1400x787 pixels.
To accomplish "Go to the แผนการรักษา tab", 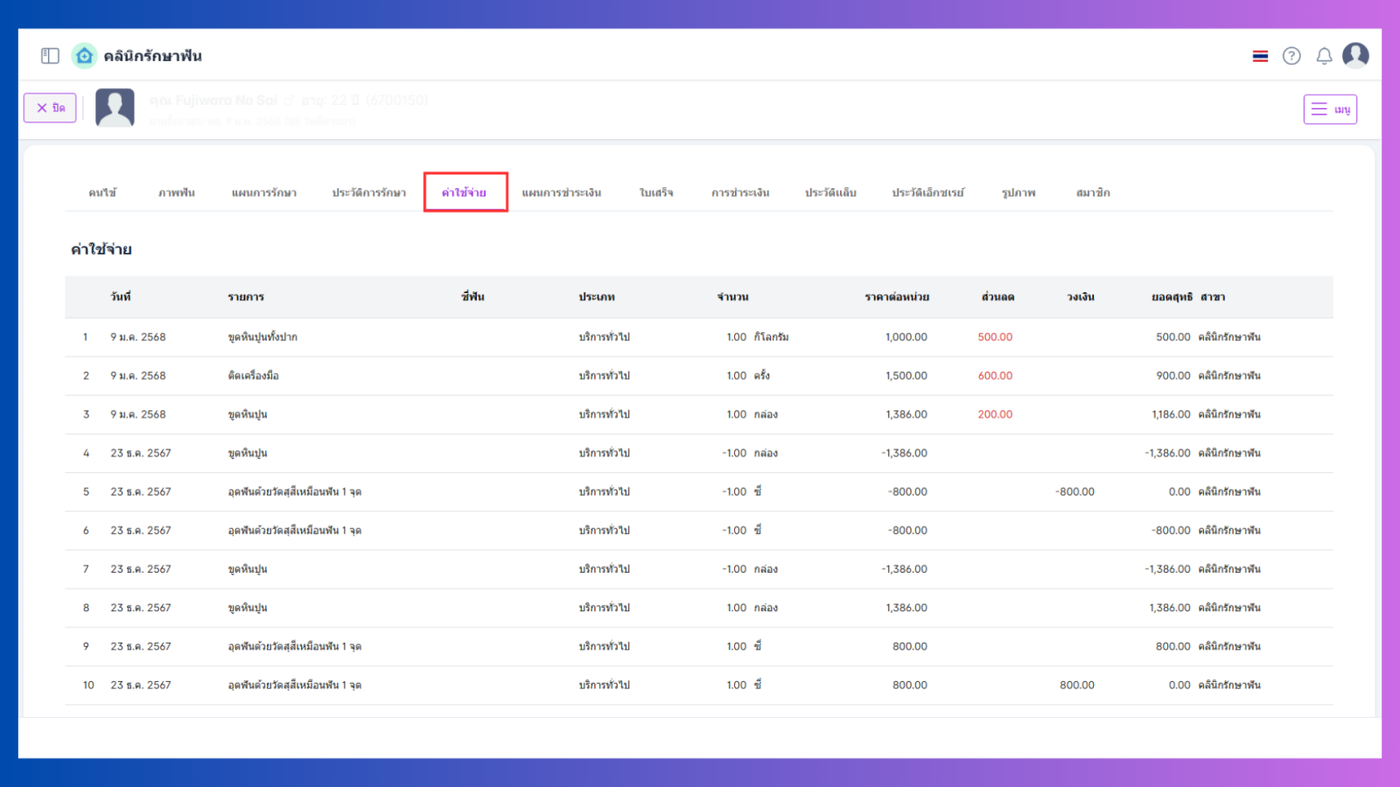I will tap(264, 193).
